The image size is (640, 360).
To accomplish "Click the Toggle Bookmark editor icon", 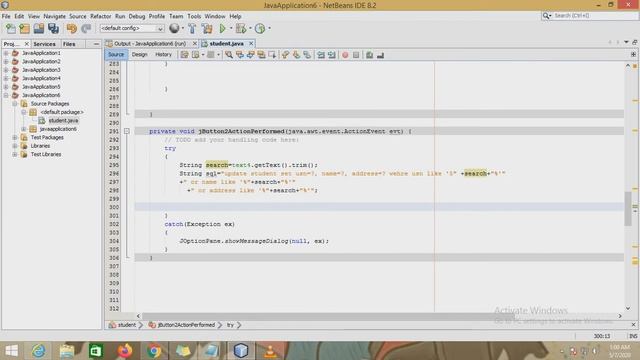I will tap(307, 55).
